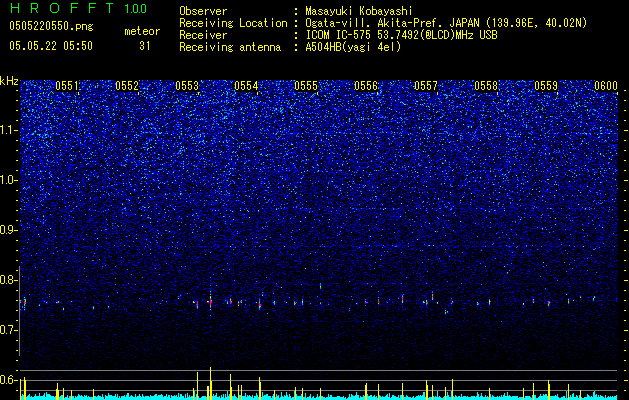The width and height of the screenshot is (629, 400).
Task: Click the Observer label
Action: [x=203, y=11]
